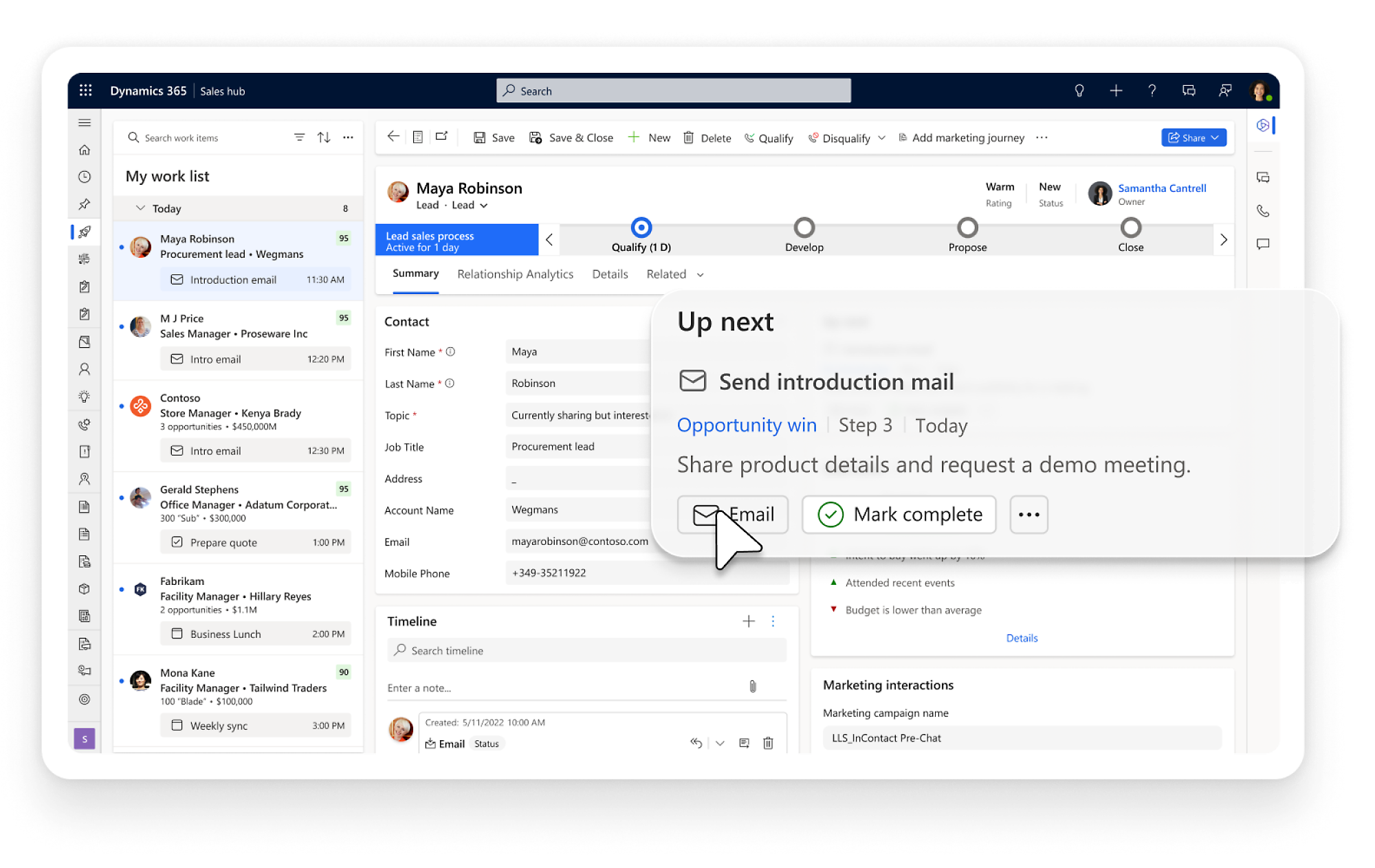1375x868 pixels.
Task: Open the Details tab
Action: 610,274
